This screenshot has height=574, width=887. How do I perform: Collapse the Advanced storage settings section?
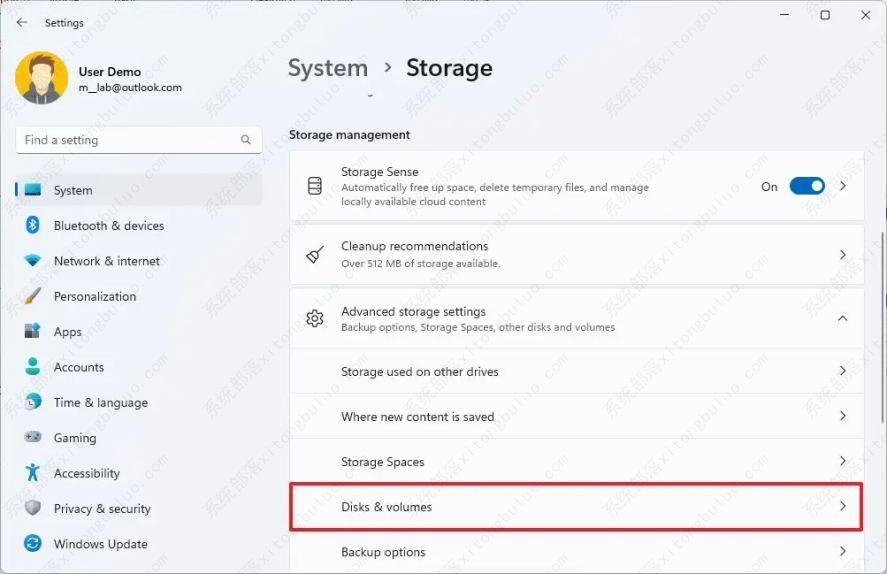(x=842, y=319)
